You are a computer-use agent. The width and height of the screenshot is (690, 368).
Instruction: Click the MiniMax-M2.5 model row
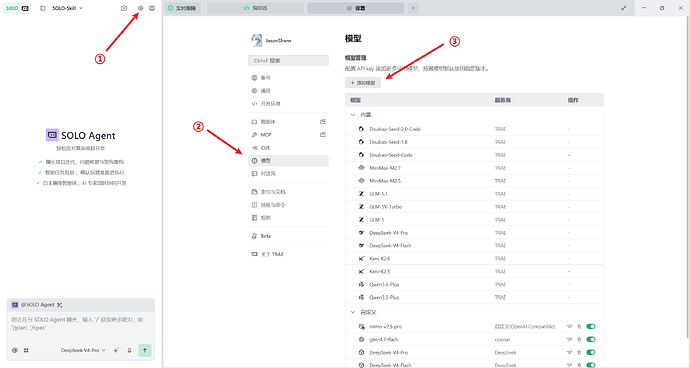474,181
